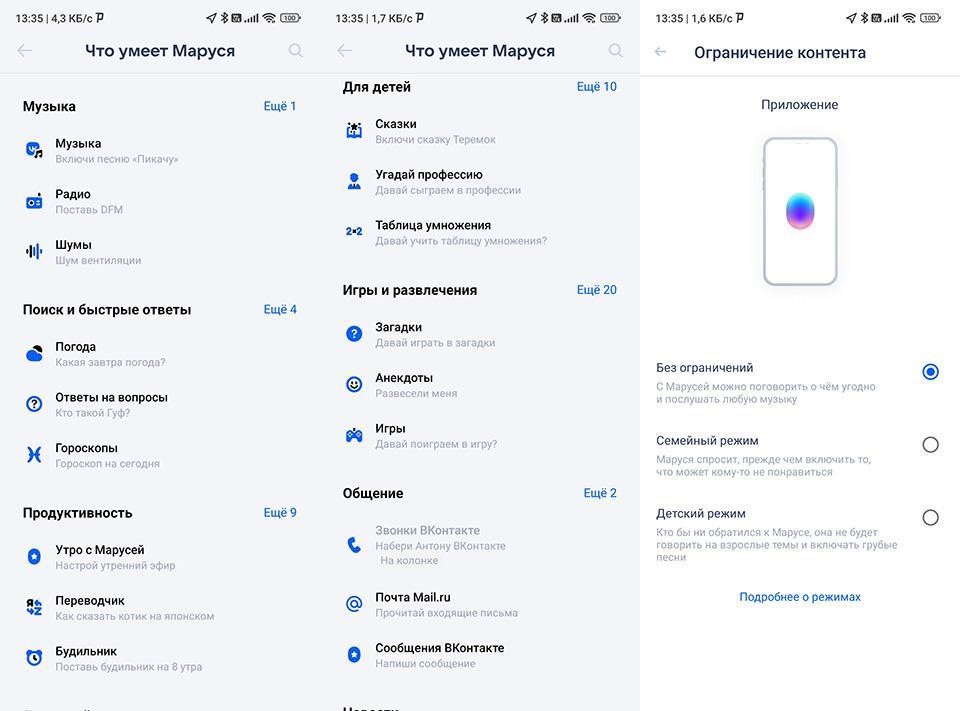Expand Productivity section via "Ещё 9"
Screen dimensions: 960x711
point(280,513)
